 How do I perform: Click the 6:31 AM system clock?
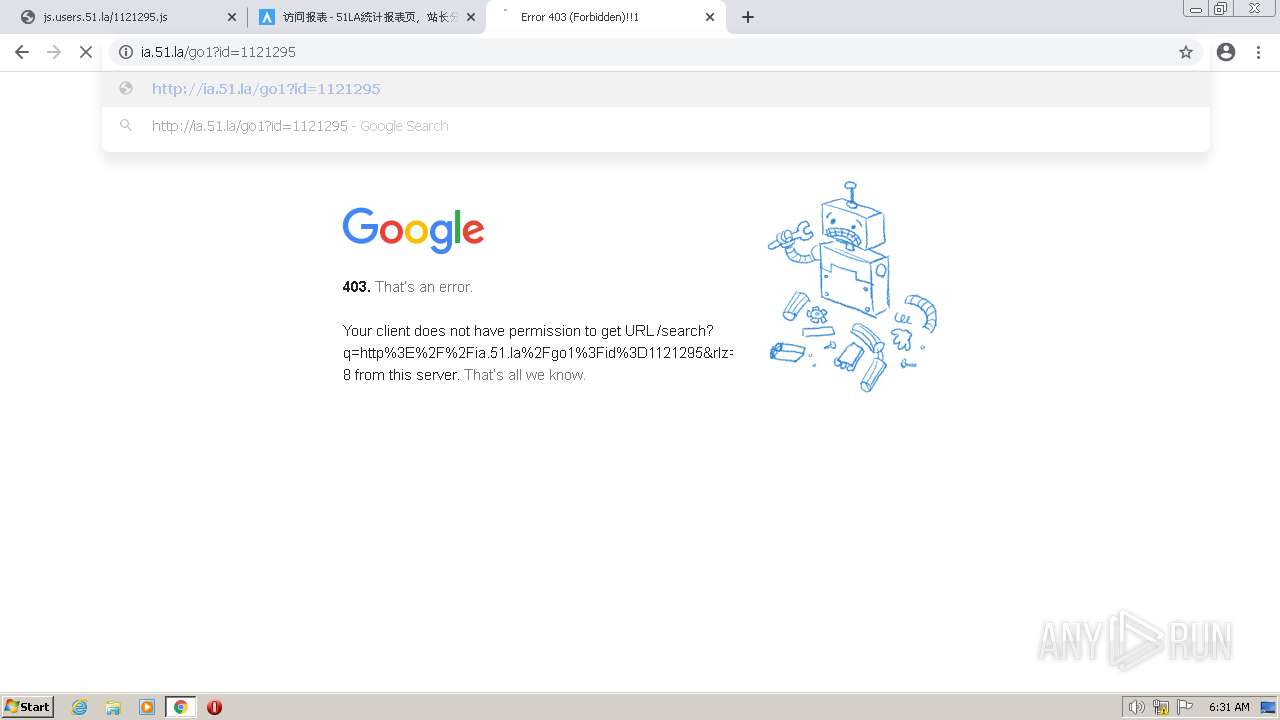point(1229,707)
